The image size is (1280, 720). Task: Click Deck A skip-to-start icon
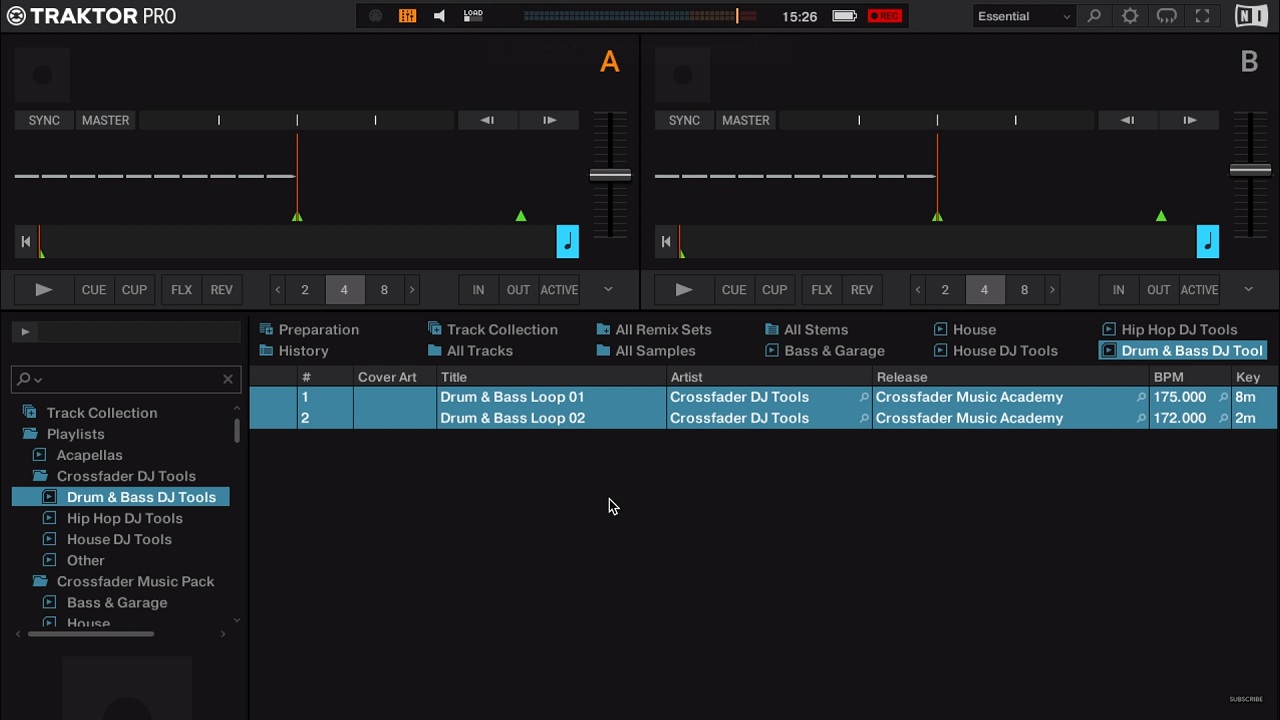[26, 241]
